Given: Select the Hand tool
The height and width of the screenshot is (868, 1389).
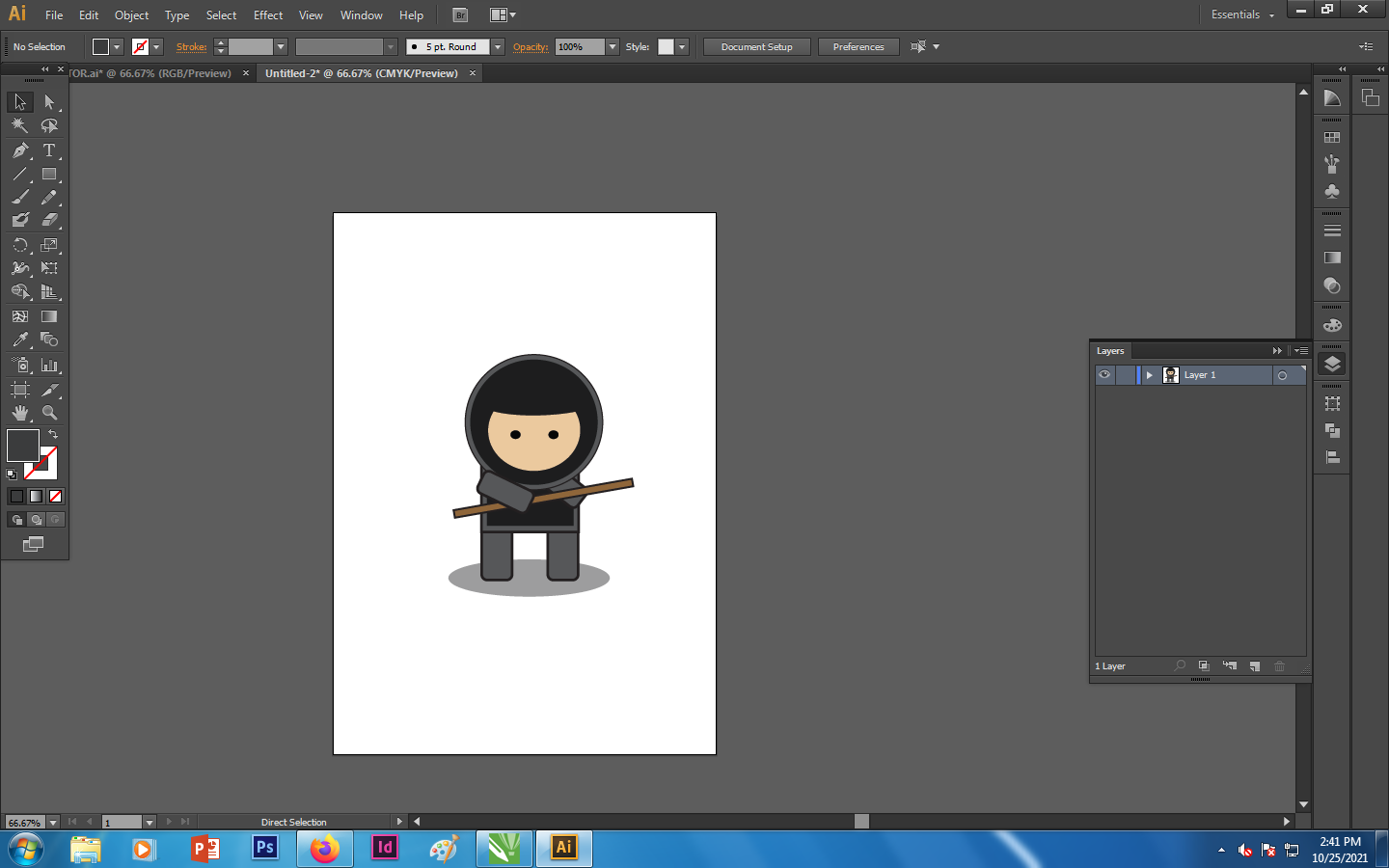Looking at the screenshot, I should [x=20, y=413].
